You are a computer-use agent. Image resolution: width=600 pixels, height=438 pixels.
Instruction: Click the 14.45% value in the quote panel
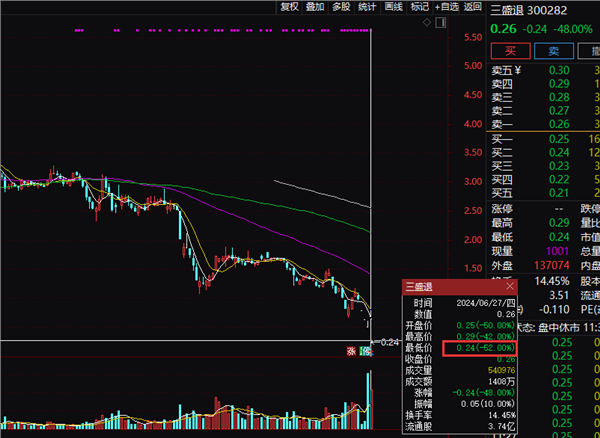pos(552,281)
